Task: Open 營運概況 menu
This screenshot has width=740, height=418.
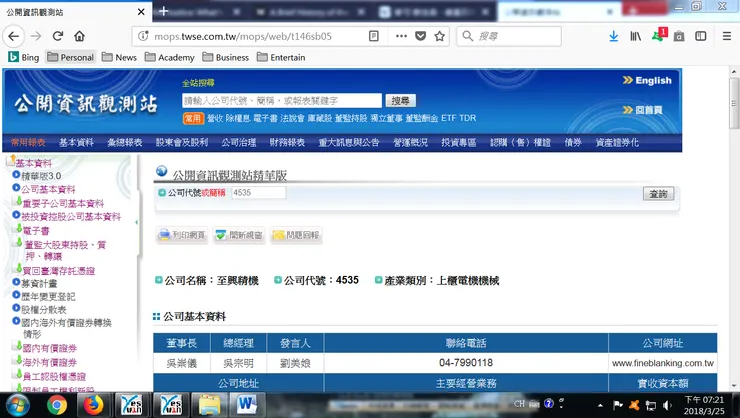Action: coord(410,142)
